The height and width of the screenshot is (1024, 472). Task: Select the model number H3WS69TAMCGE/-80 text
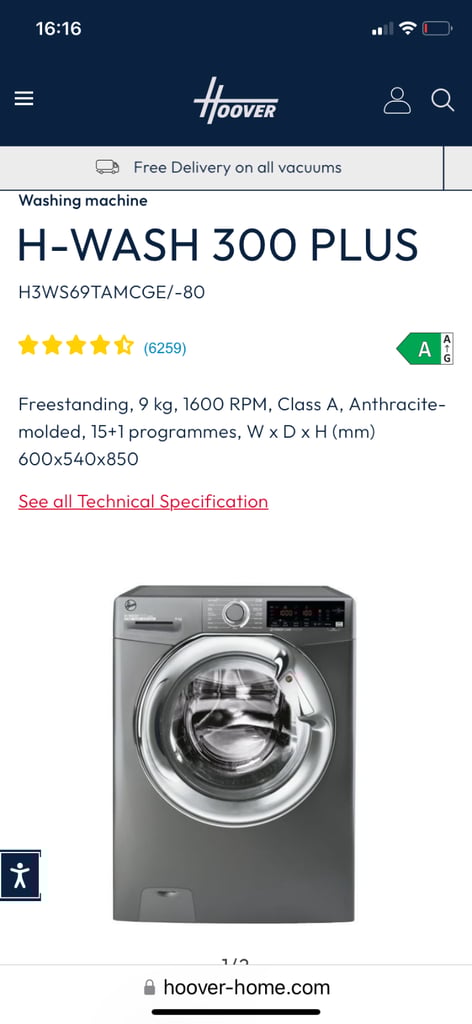point(112,292)
